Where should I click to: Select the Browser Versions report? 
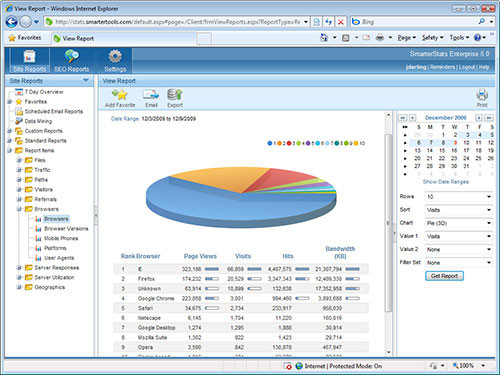[x=66, y=229]
